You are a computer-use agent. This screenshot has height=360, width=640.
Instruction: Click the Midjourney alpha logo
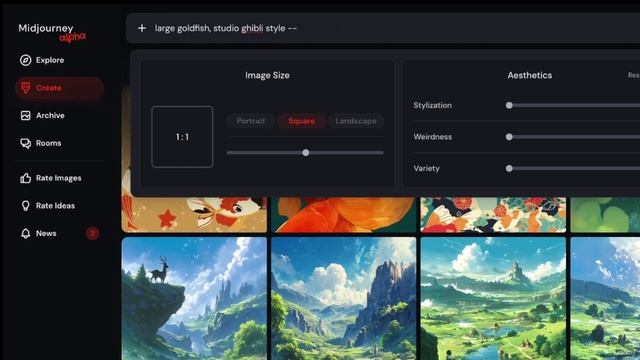click(52, 33)
